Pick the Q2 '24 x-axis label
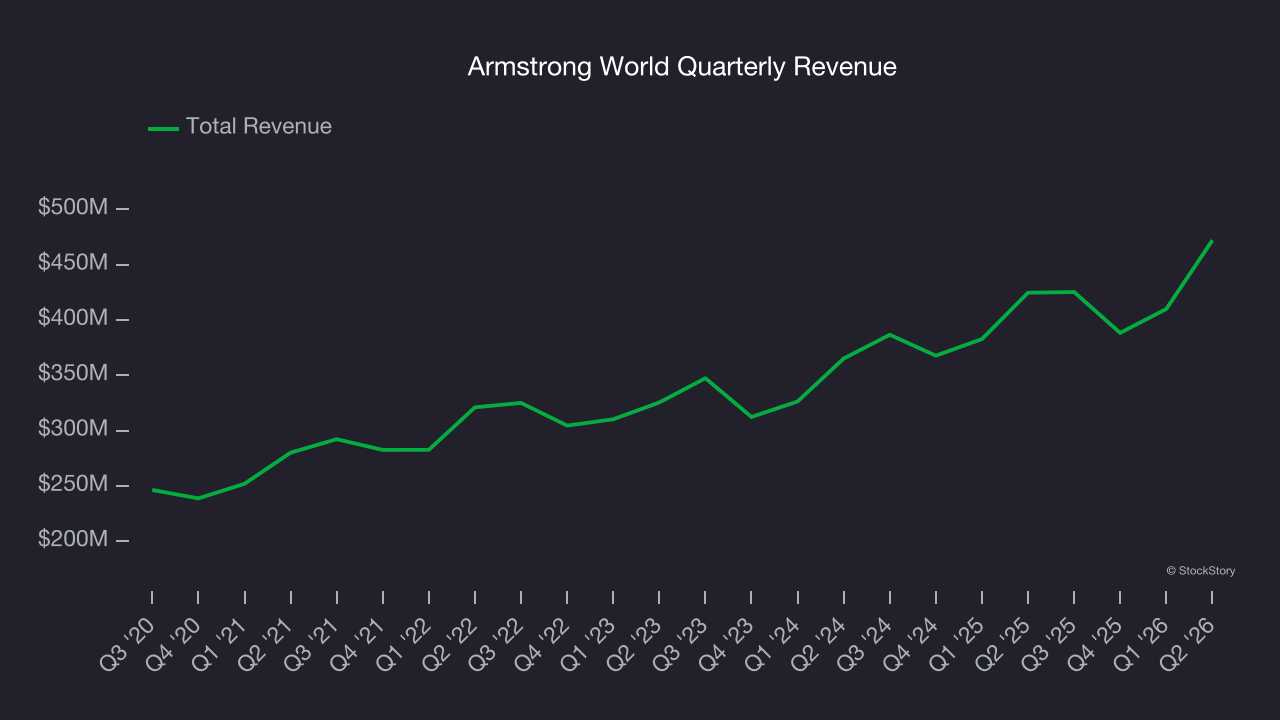The width and height of the screenshot is (1280, 720). (818, 644)
